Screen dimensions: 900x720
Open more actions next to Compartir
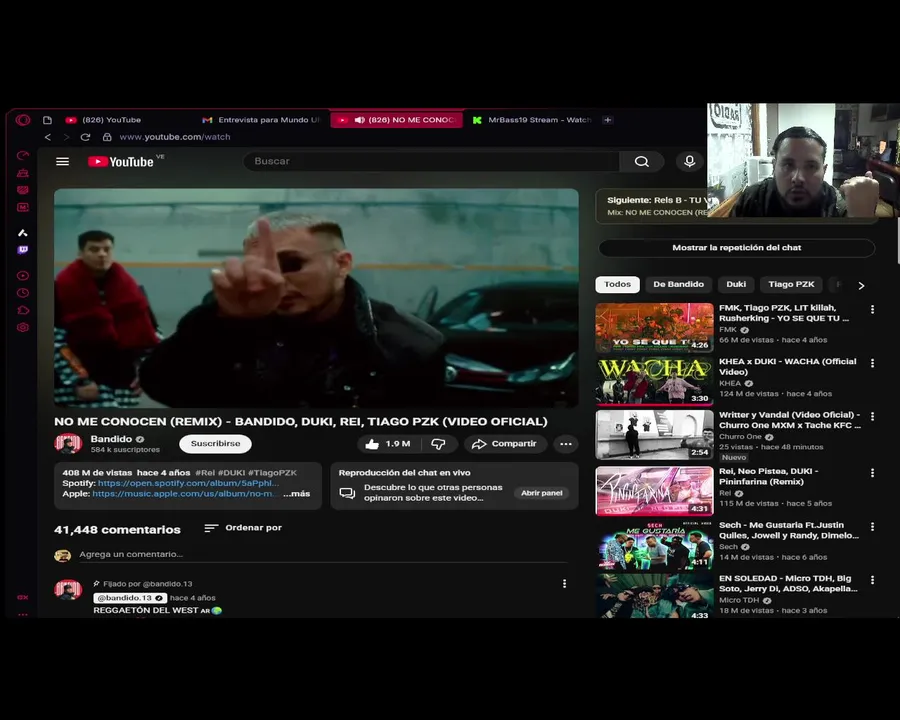tap(565, 444)
